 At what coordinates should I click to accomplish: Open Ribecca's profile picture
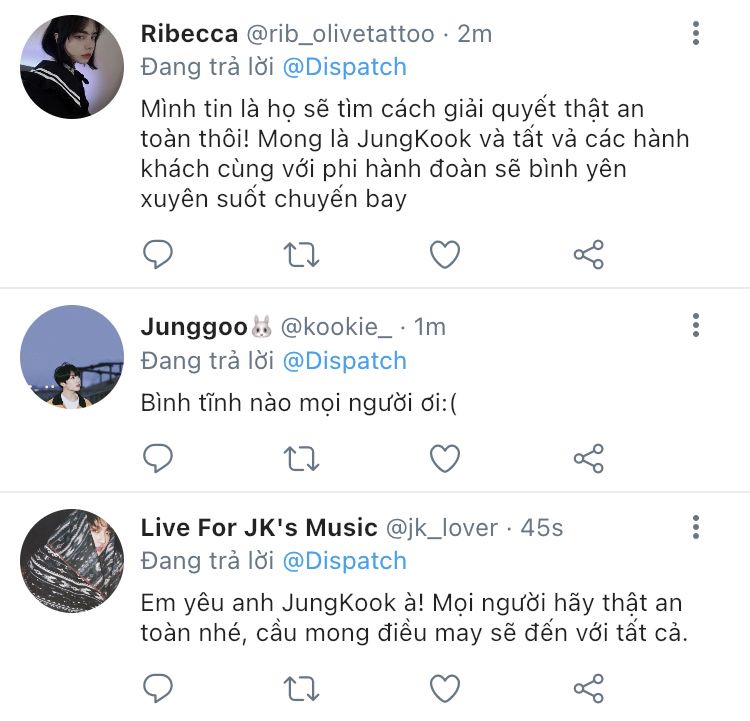coord(72,67)
